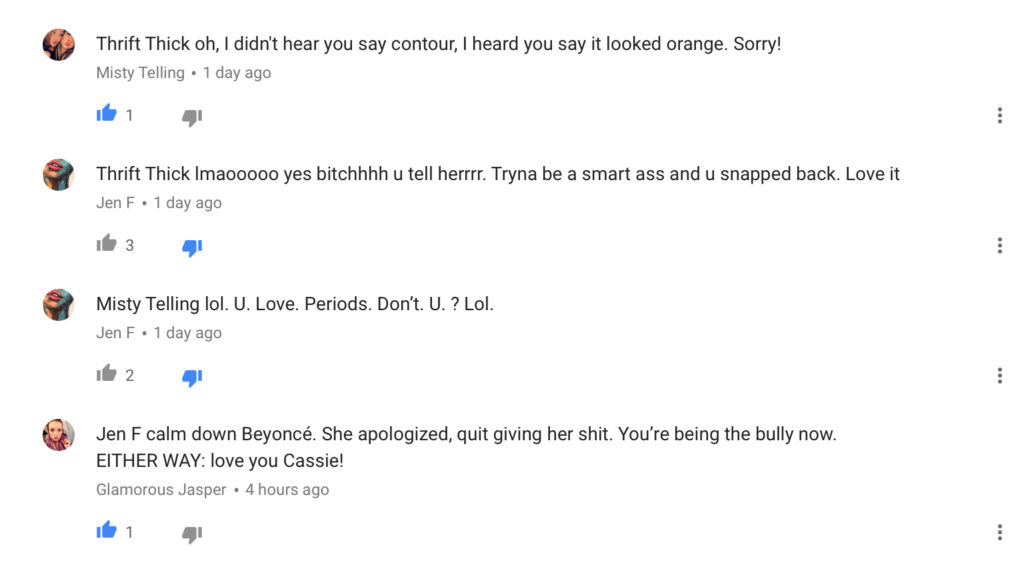Image resolution: width=1024 pixels, height=565 pixels.
Task: Open action menu for Glamorous Jasper's comment
Action: [x=999, y=533]
